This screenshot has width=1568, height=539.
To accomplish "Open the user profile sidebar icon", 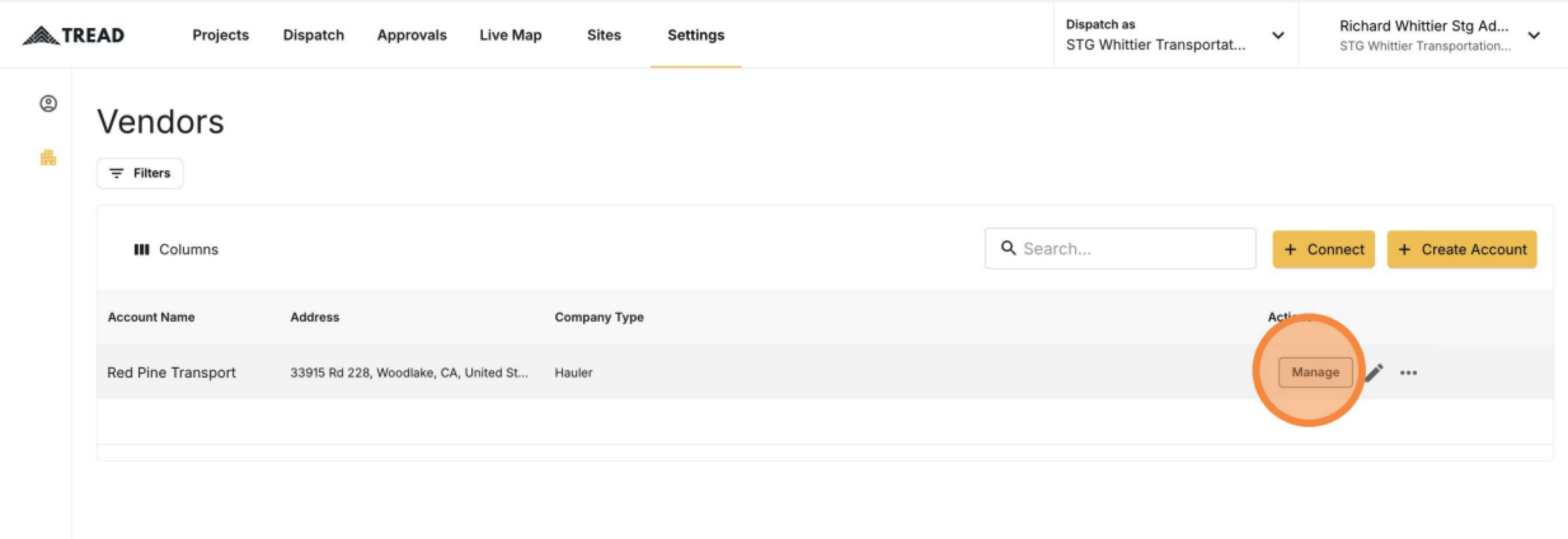I will 48,104.
